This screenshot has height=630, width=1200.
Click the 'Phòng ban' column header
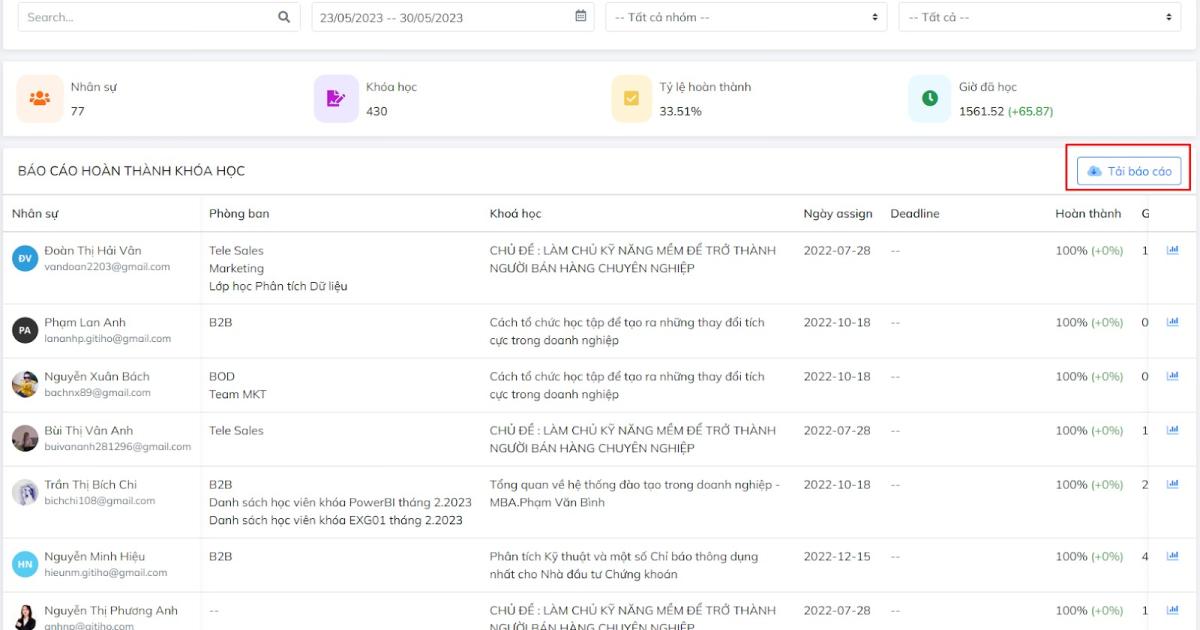point(239,213)
